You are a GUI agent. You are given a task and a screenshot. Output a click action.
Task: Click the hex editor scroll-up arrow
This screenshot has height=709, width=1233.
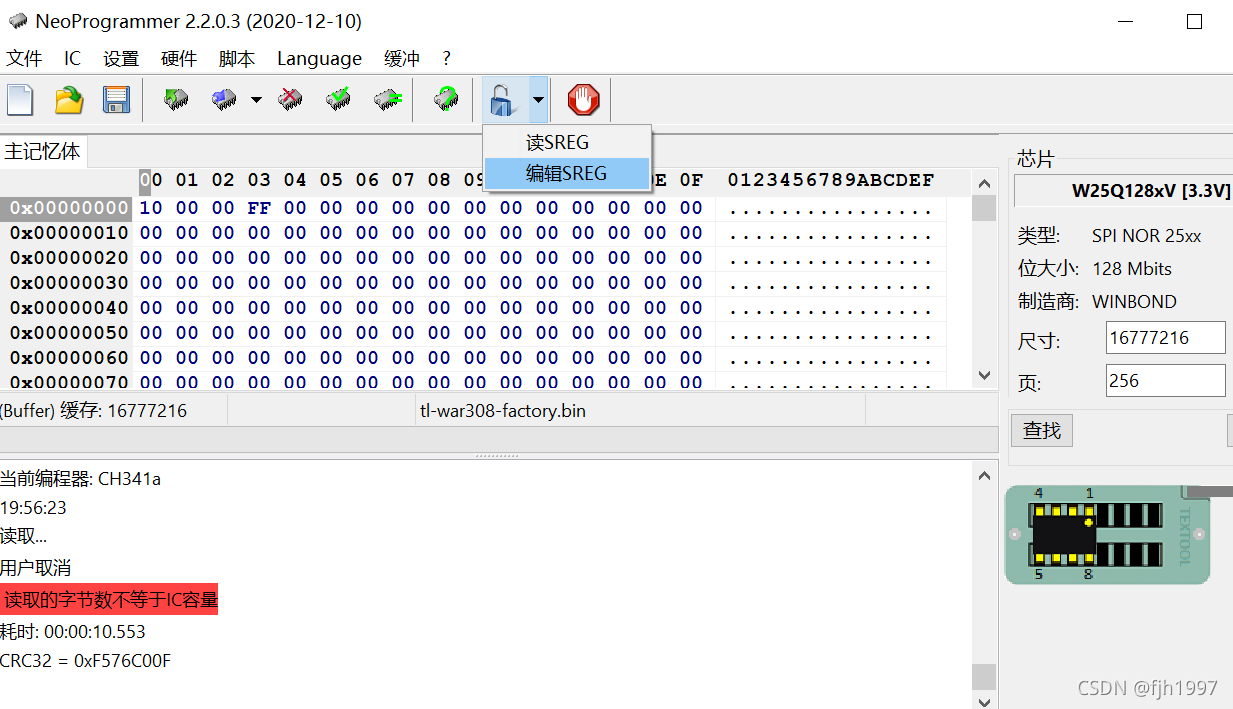point(984,183)
